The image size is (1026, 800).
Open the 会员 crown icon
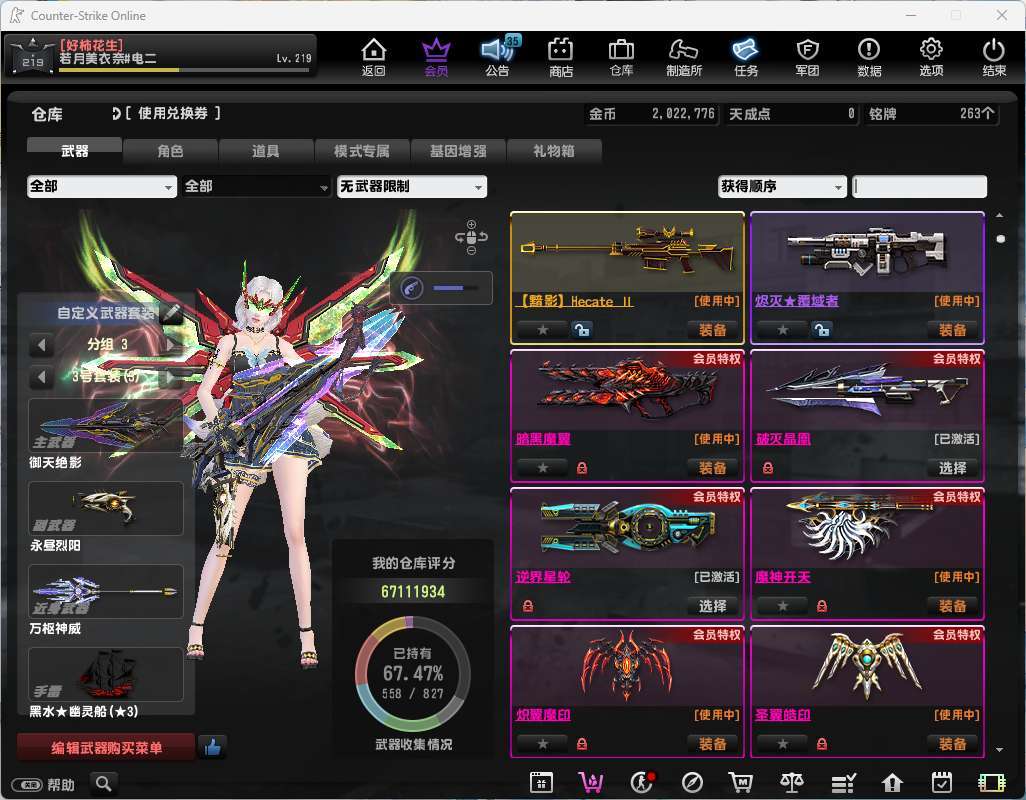436,56
